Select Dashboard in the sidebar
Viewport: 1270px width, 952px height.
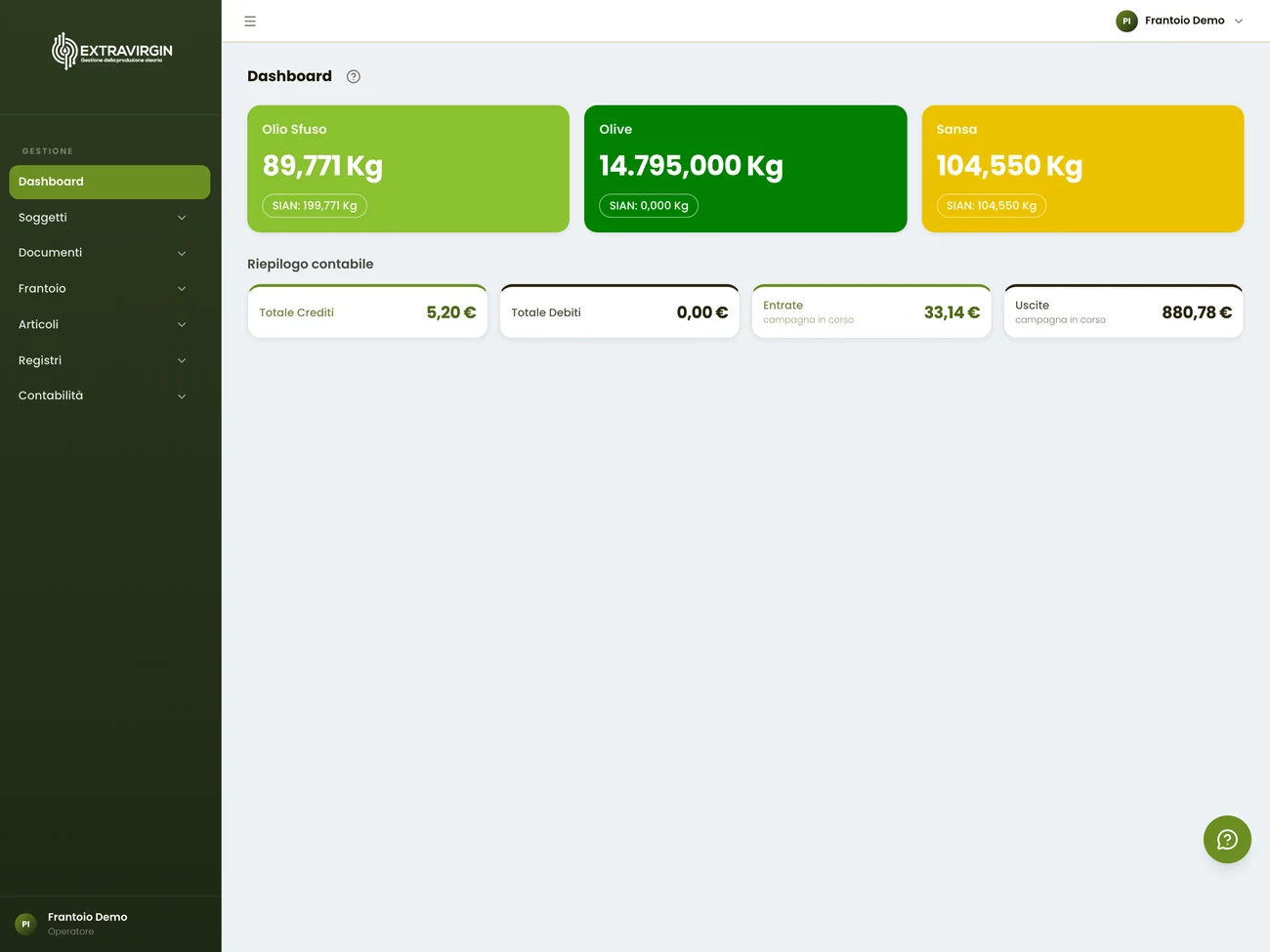coord(109,182)
